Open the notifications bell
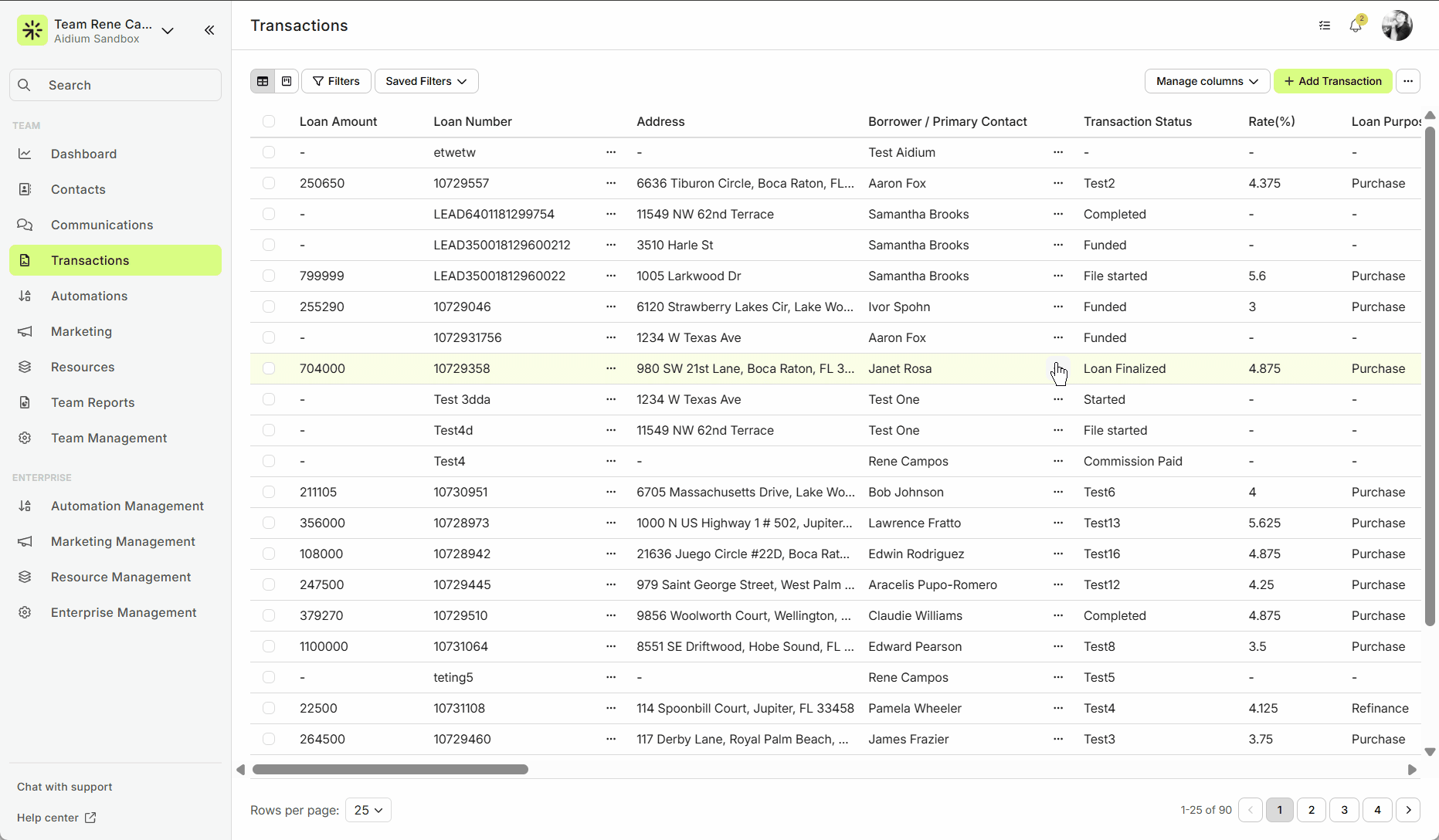Viewport: 1439px width, 840px height. tap(1356, 25)
